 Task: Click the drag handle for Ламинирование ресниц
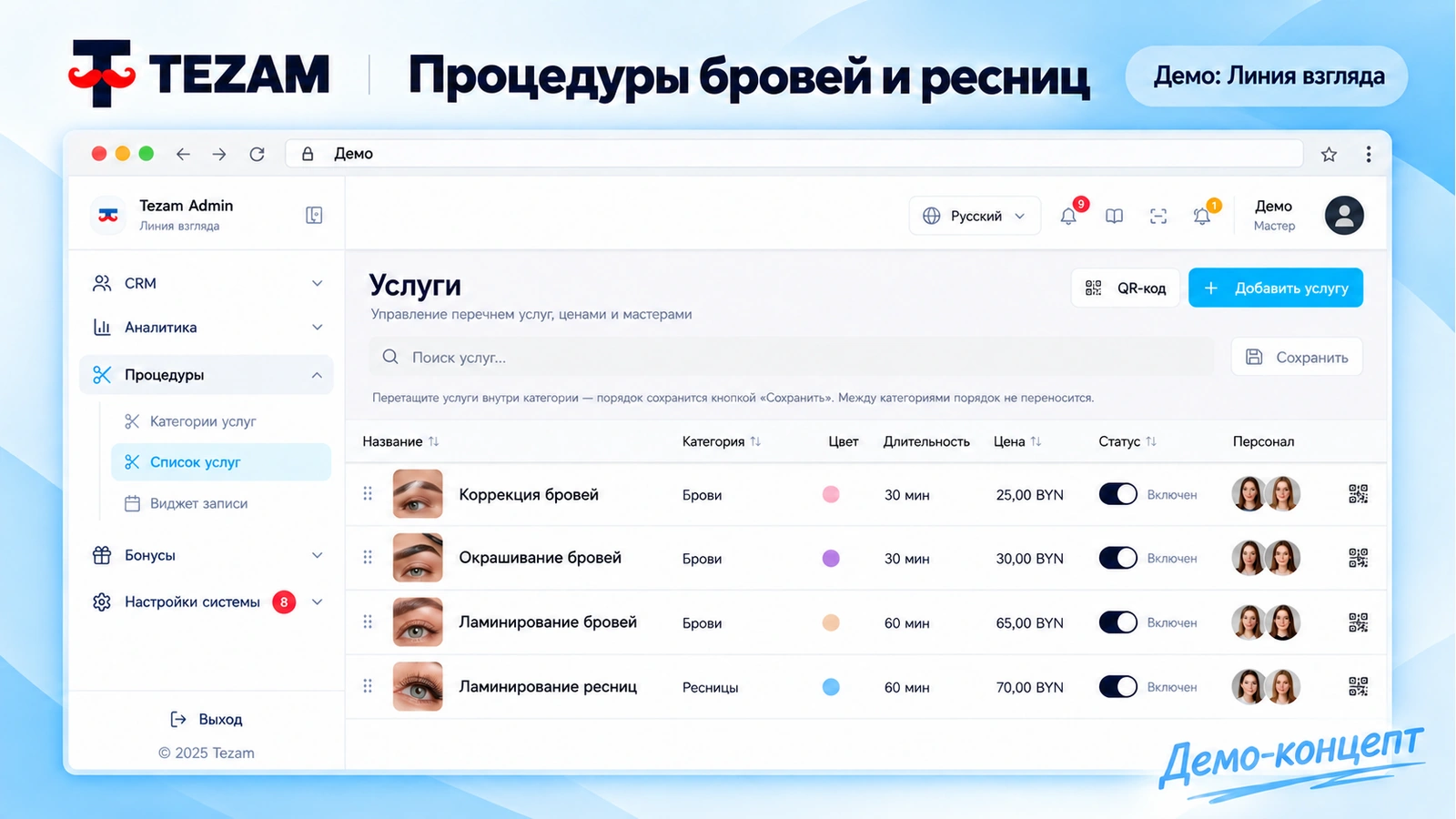pyautogui.click(x=368, y=686)
